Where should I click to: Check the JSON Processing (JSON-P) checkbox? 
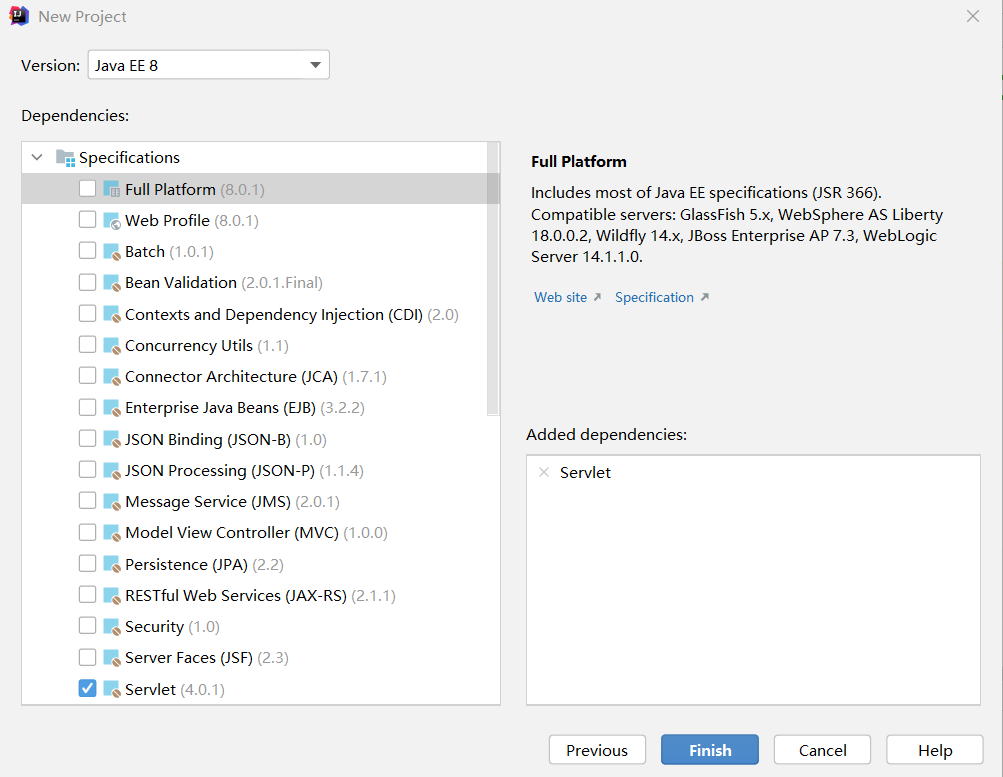[x=88, y=469]
